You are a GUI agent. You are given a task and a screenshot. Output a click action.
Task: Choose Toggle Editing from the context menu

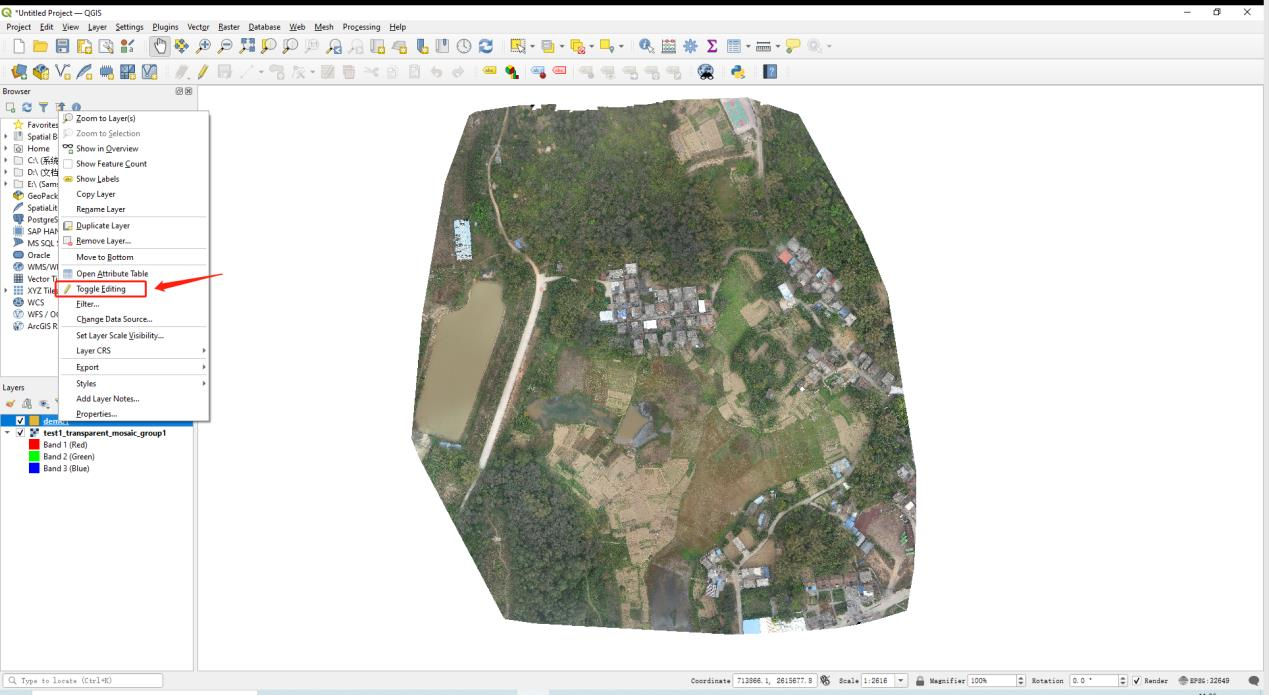[x=101, y=289]
